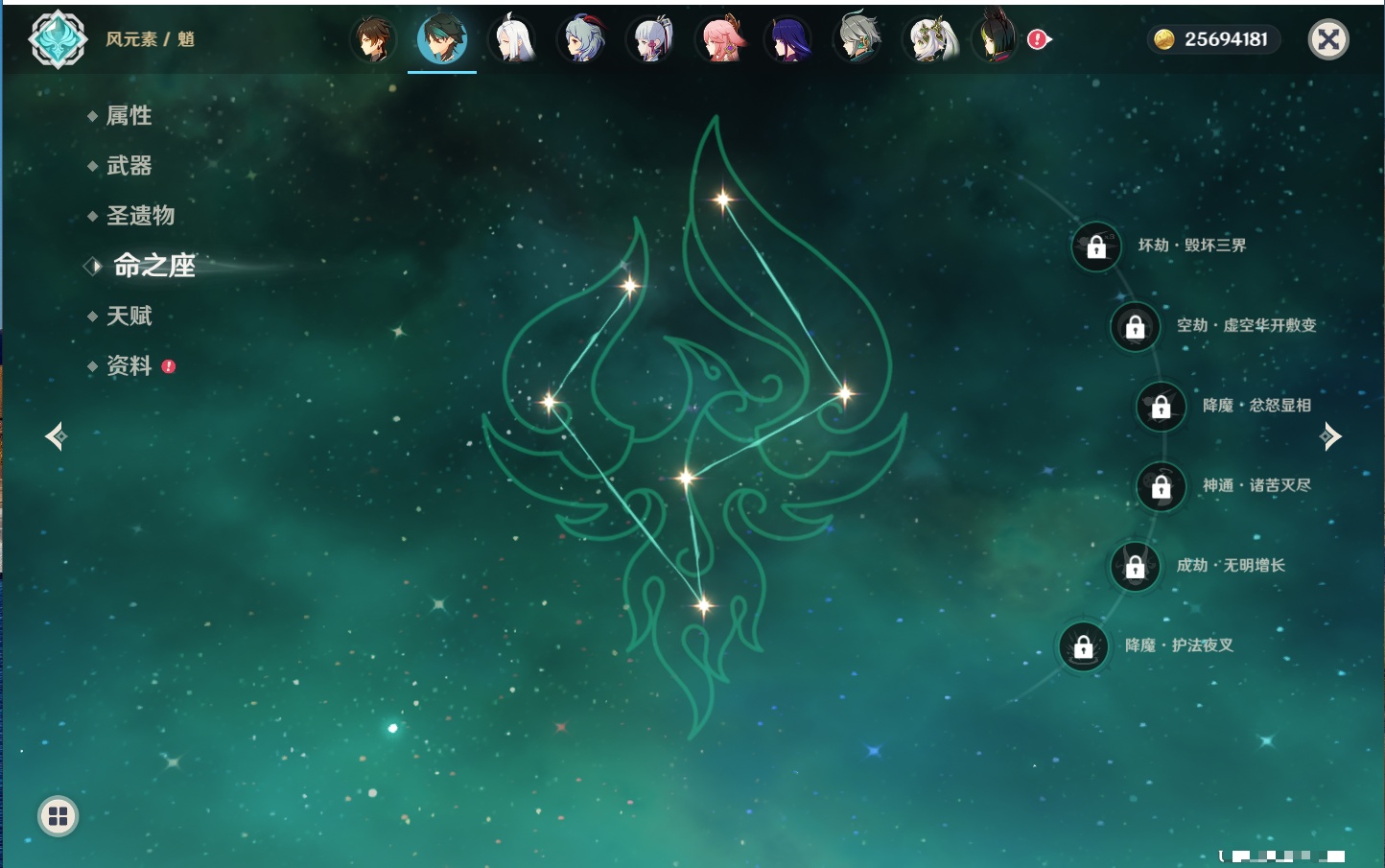Viewport: 1385px width, 868px height.
Task: Choose the Nahida portrait with leaf hairpiece
Action: click(x=927, y=40)
